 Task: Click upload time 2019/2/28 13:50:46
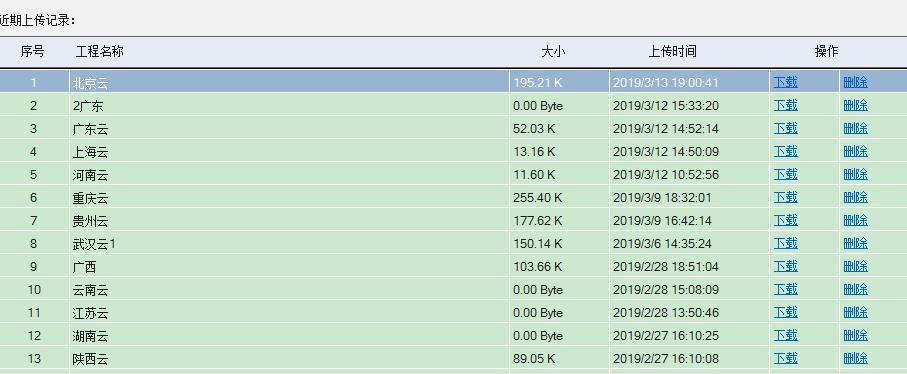666,313
